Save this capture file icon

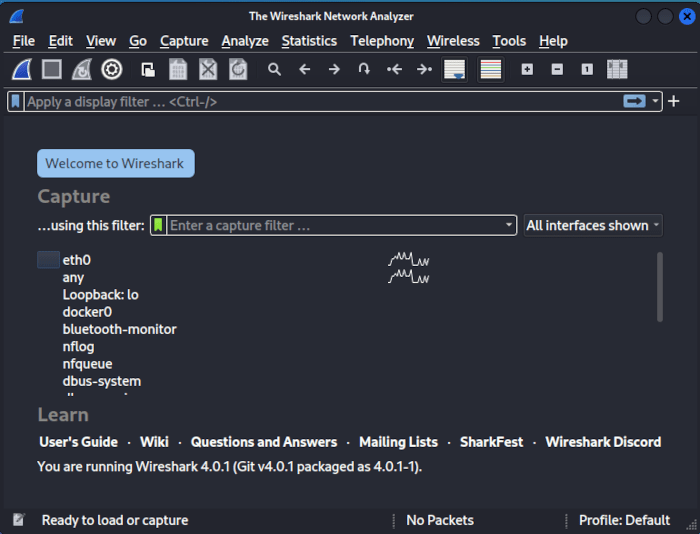pos(178,70)
